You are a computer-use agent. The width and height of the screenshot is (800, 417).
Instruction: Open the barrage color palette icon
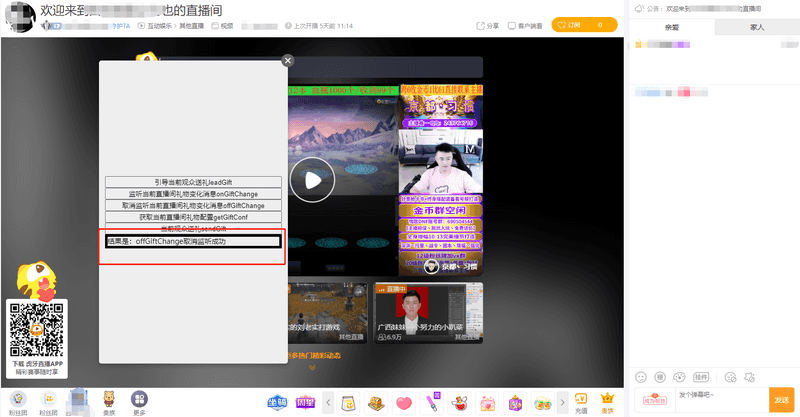point(679,377)
